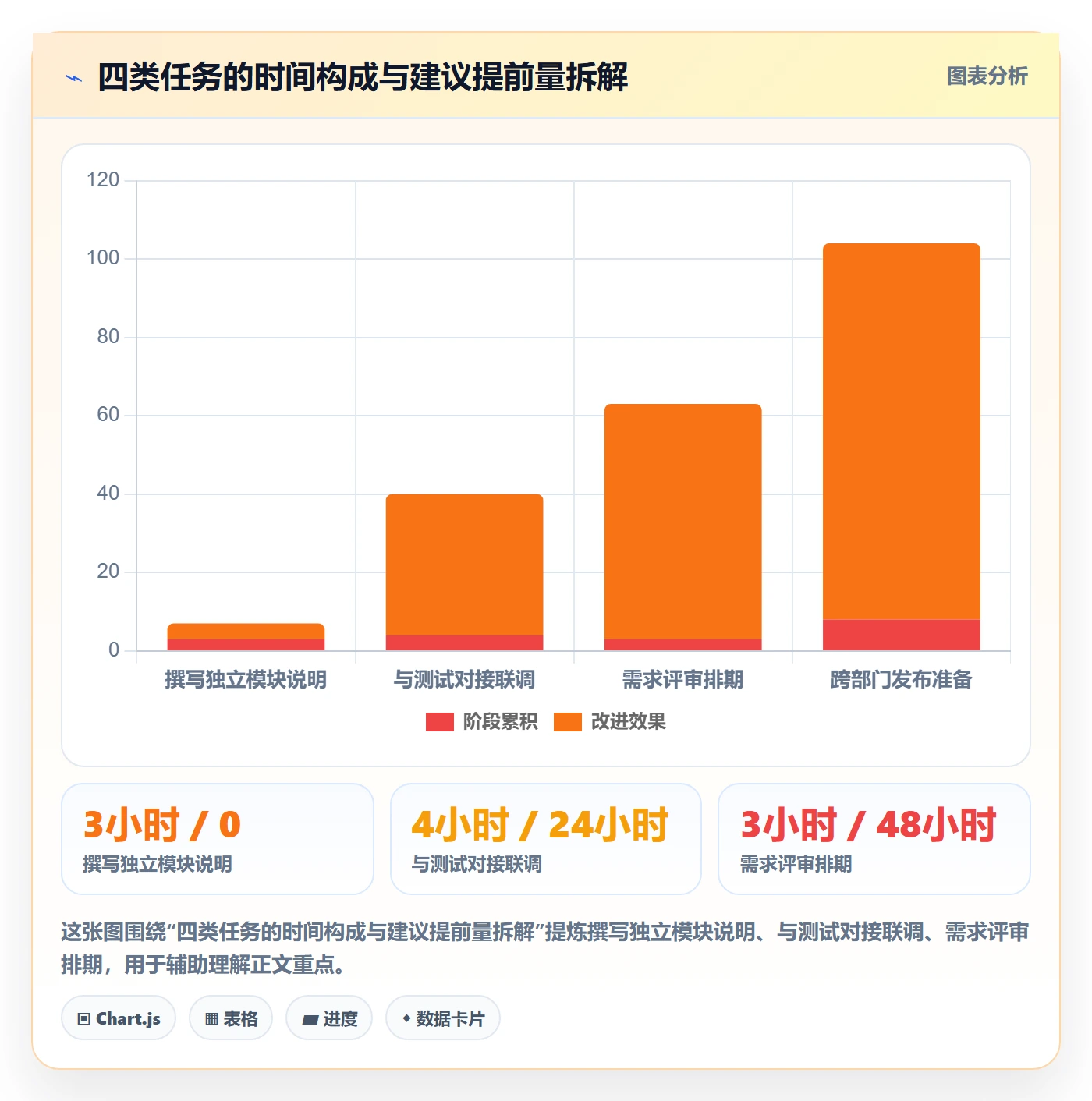Viewport: 1092px width, 1101px height.
Task: Click the orange bar segment for 撰写独立模块说明
Action: [246, 632]
